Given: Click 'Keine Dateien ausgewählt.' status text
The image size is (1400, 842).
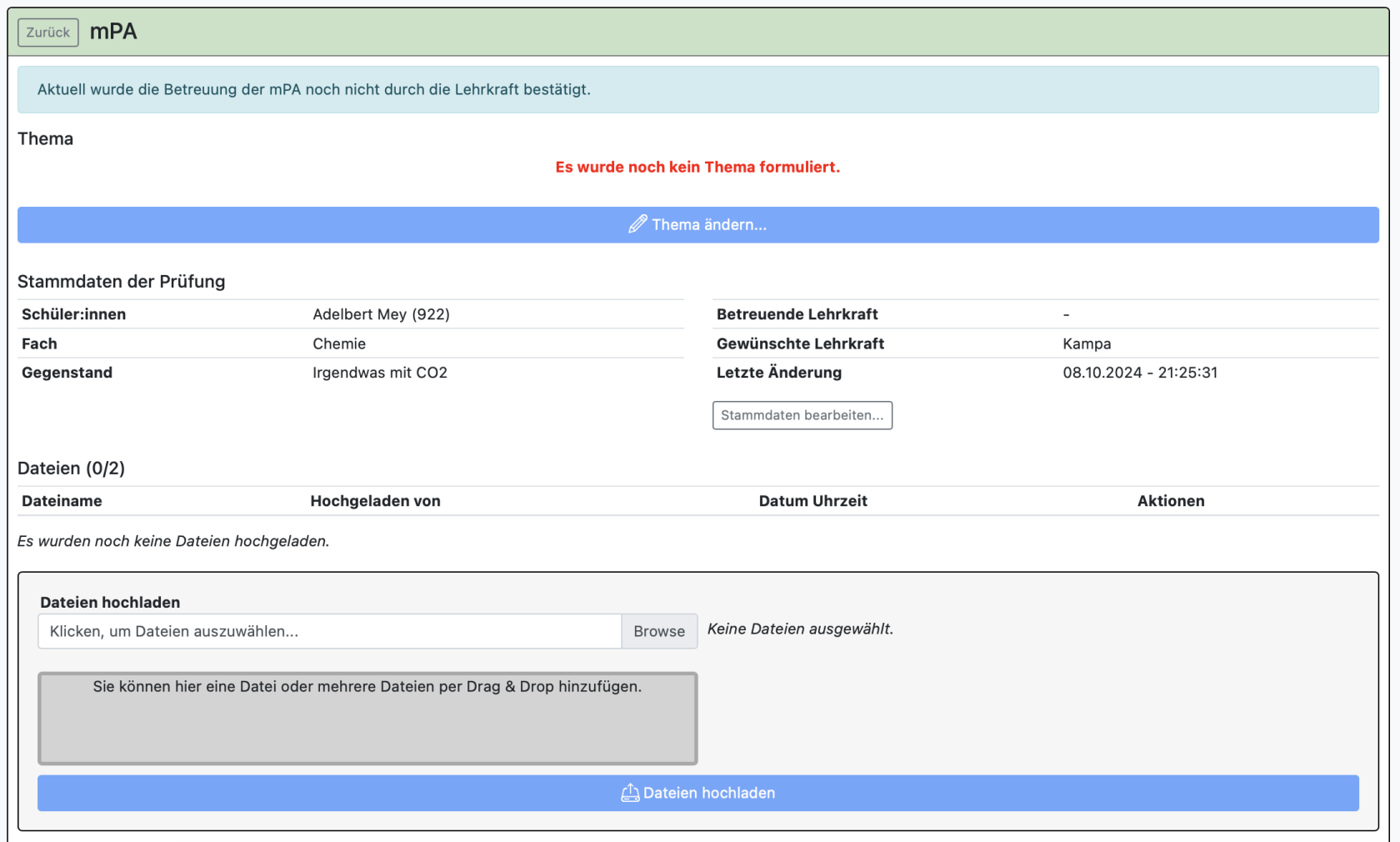Looking at the screenshot, I should click(800, 629).
